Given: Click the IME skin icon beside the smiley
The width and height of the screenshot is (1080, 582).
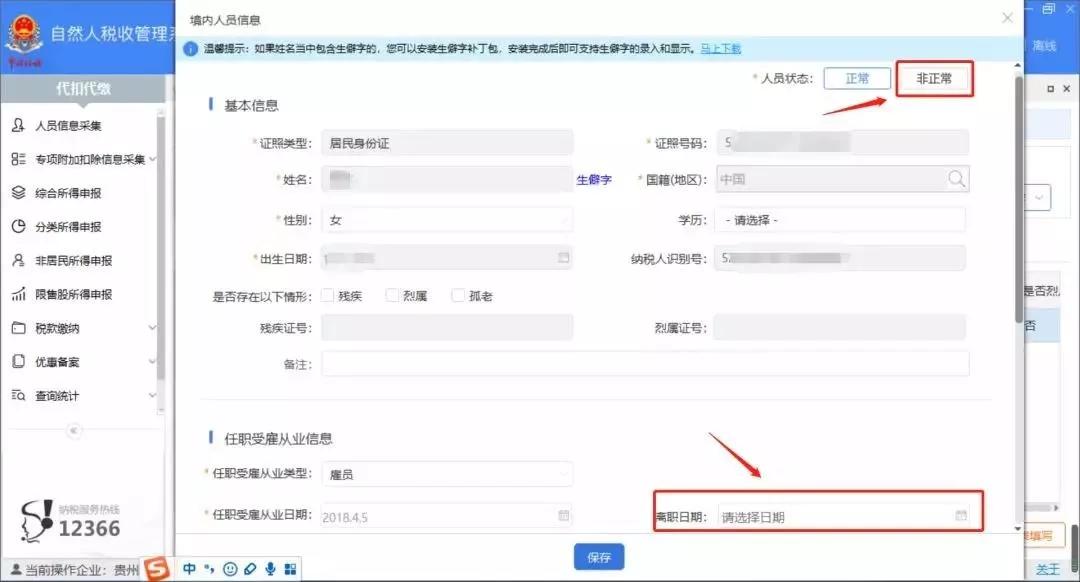Looking at the screenshot, I should tap(250, 569).
